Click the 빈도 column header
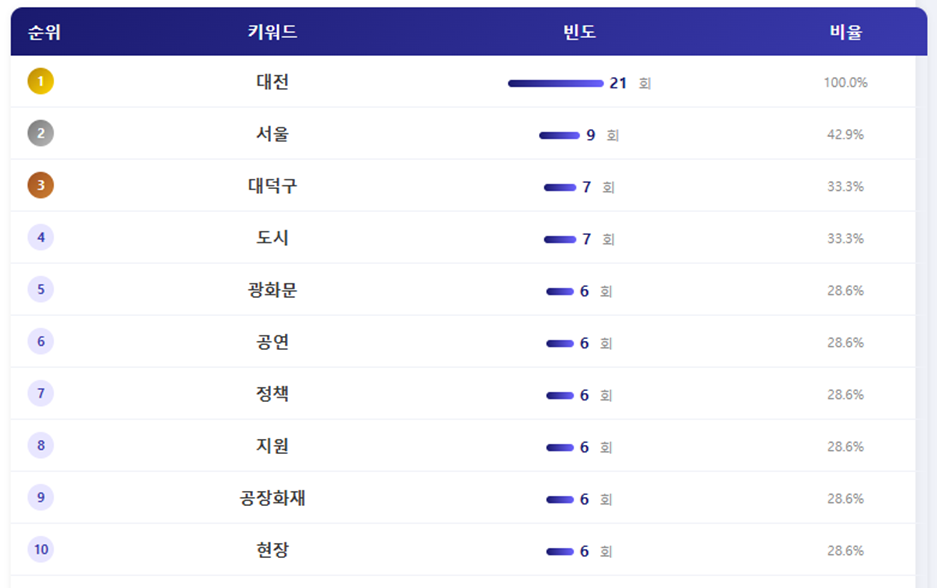937x588 pixels. pos(580,32)
